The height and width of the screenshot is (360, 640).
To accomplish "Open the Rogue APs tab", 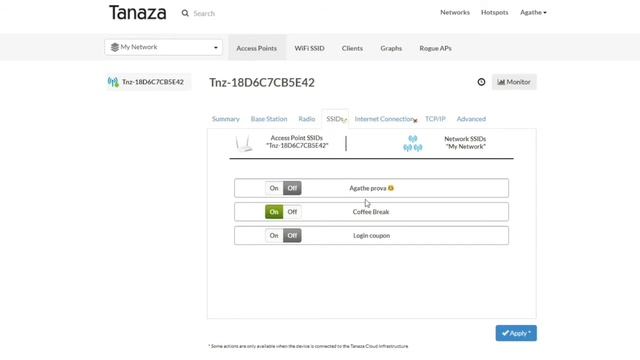I will pos(436,48).
